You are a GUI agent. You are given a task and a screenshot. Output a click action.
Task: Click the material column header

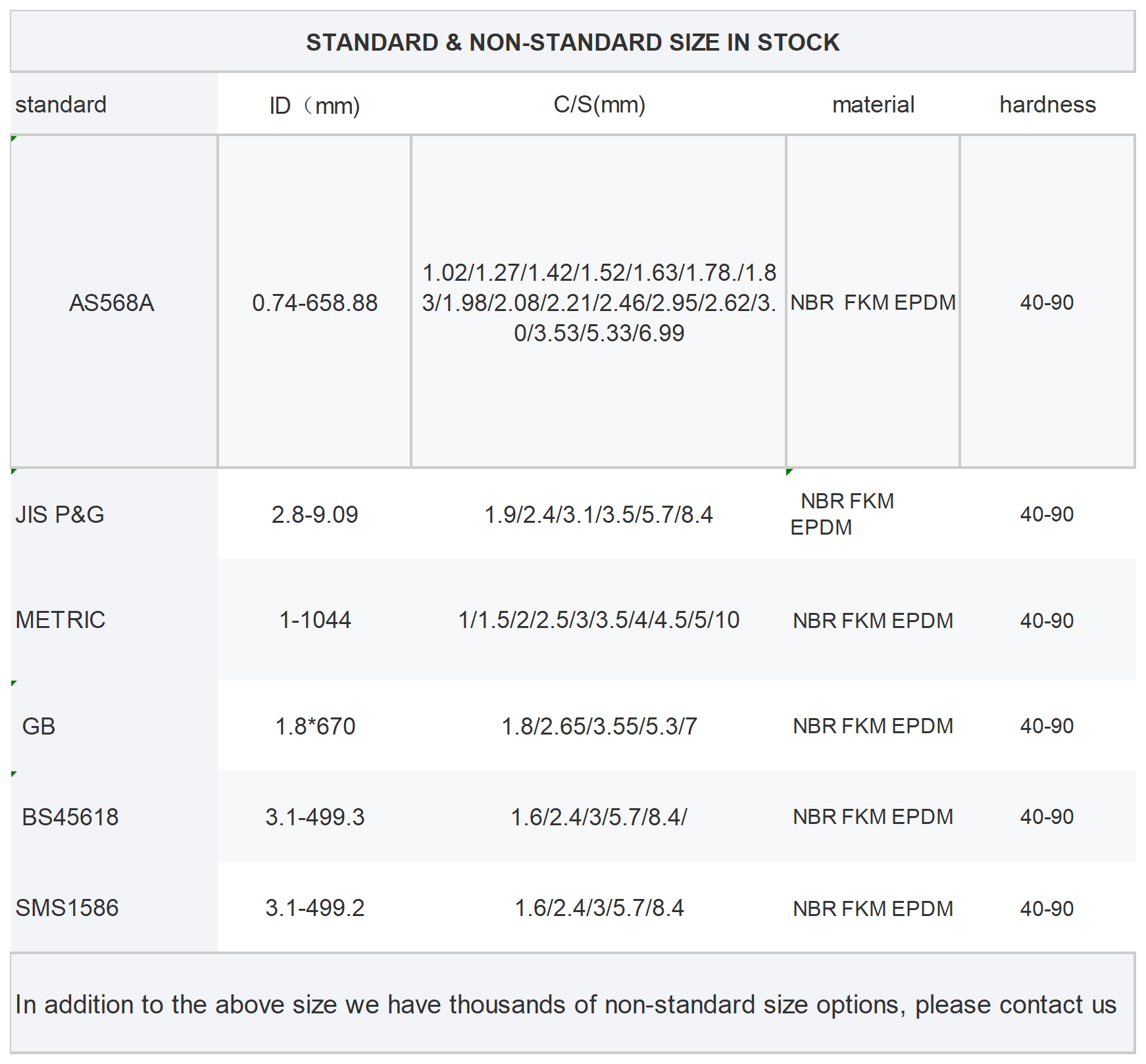873,104
